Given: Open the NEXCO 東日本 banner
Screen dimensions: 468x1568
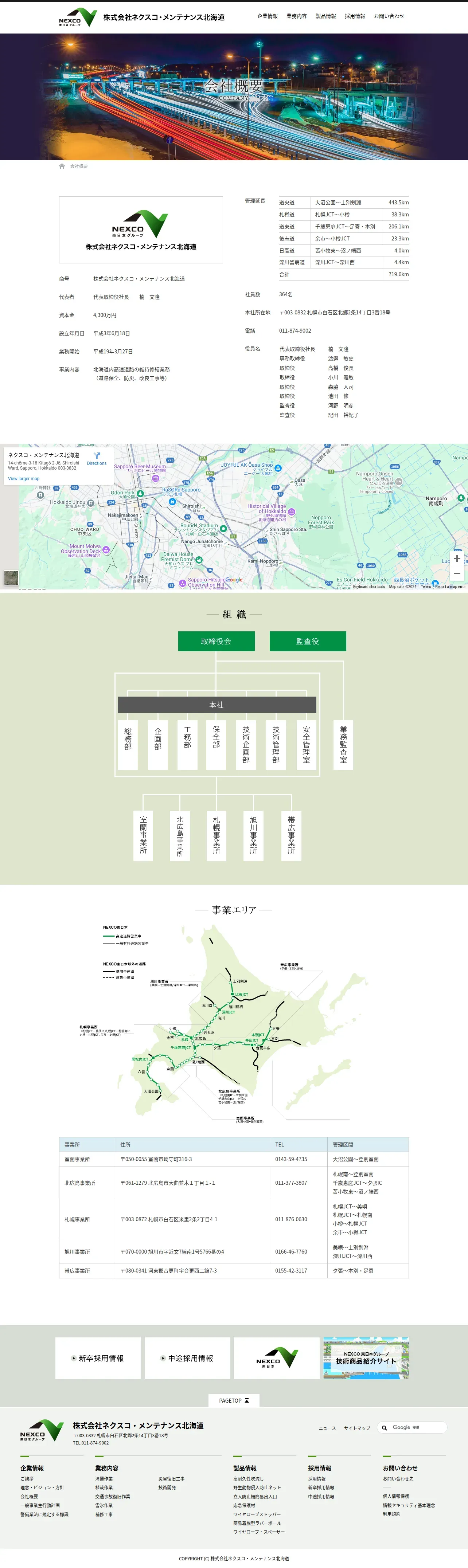Looking at the screenshot, I should coord(277,1357).
